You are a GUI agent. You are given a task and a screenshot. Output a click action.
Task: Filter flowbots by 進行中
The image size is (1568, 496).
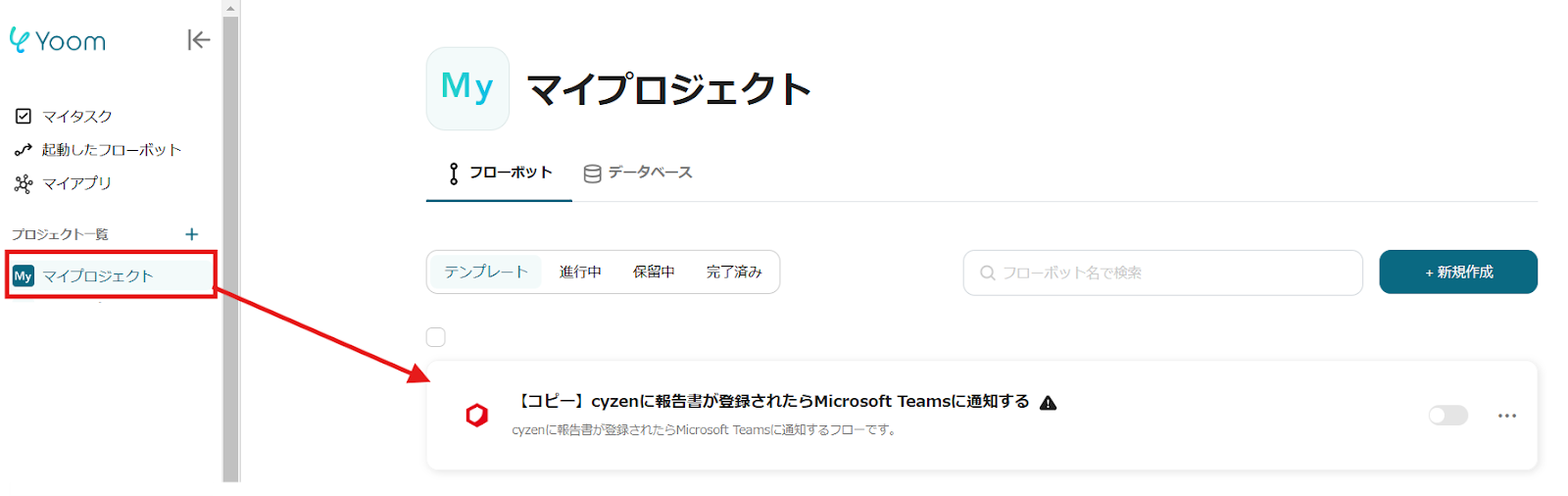click(580, 272)
